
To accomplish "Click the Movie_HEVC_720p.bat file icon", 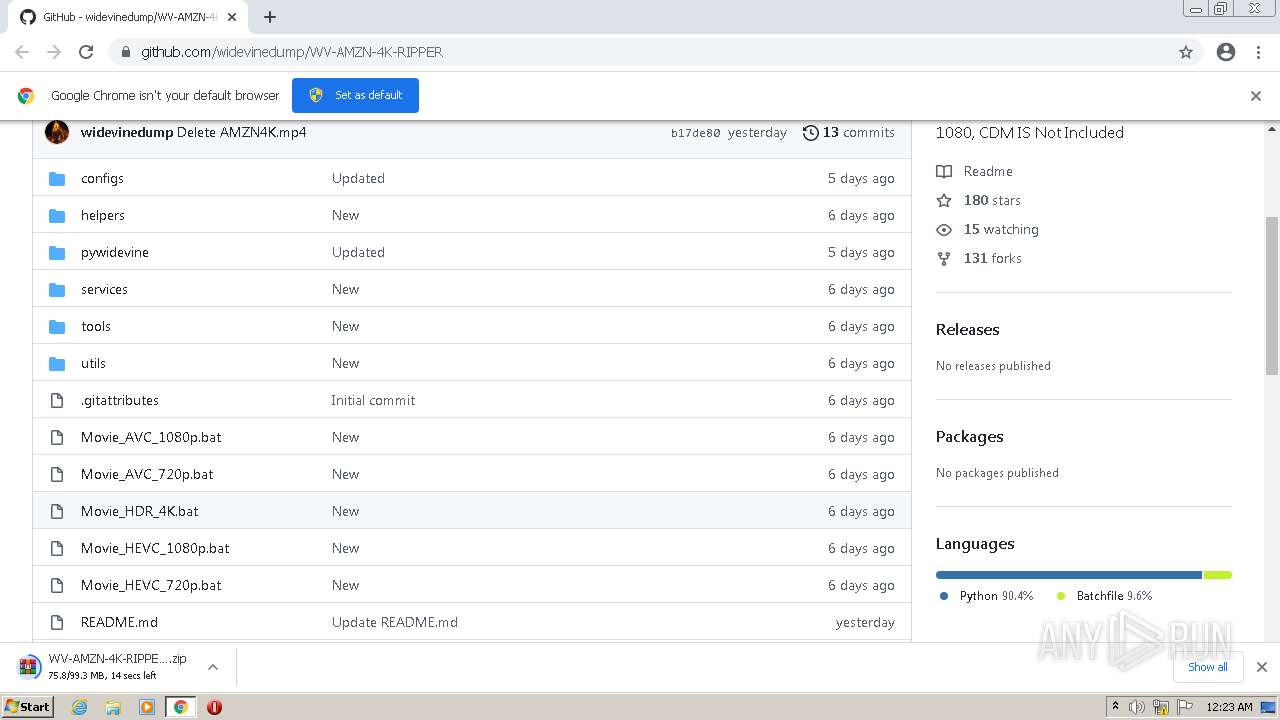I will 57,586.
